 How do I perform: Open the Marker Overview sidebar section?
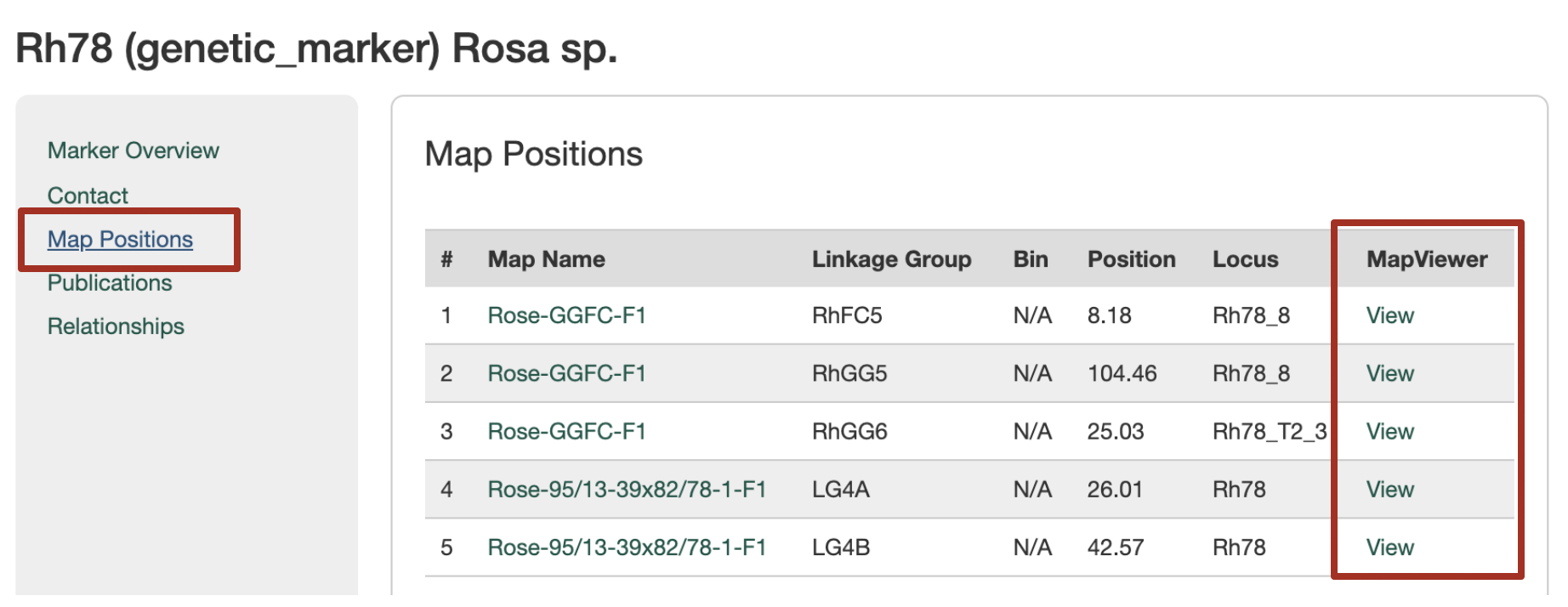pyautogui.click(x=133, y=150)
